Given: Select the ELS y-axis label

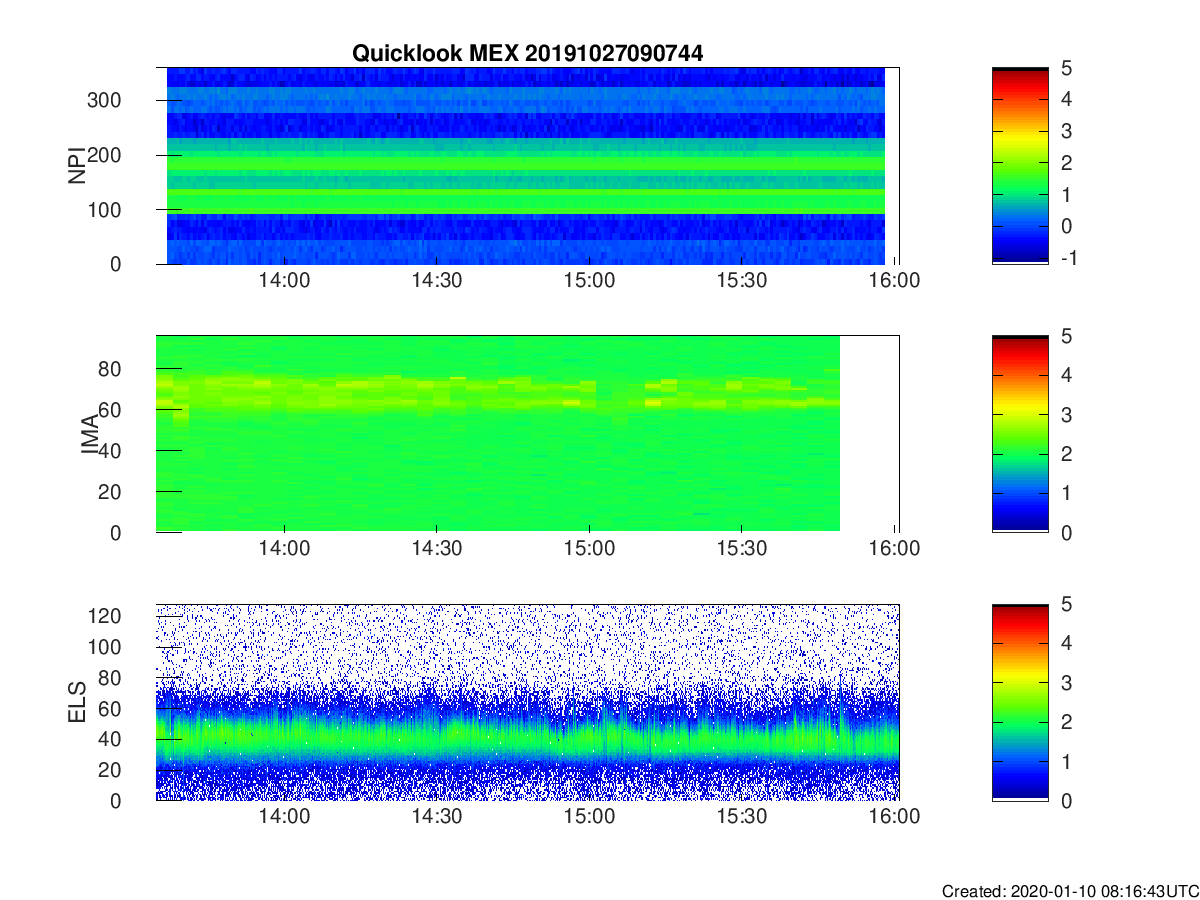Looking at the screenshot, I should 75,702.
